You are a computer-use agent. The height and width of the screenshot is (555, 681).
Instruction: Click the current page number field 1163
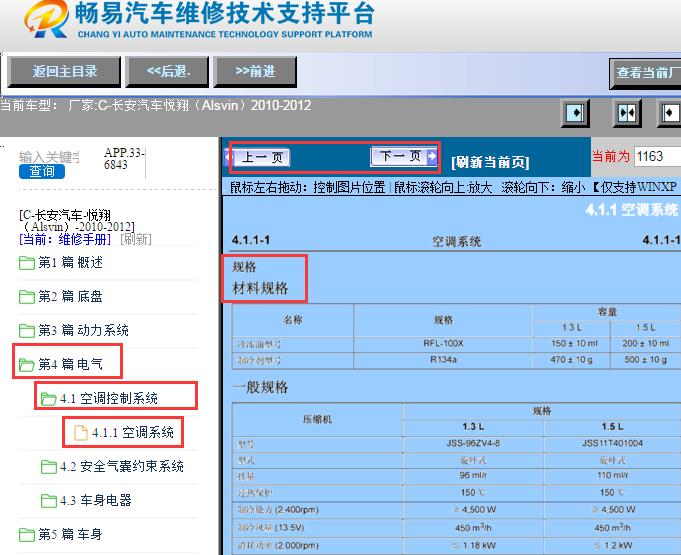click(x=657, y=156)
